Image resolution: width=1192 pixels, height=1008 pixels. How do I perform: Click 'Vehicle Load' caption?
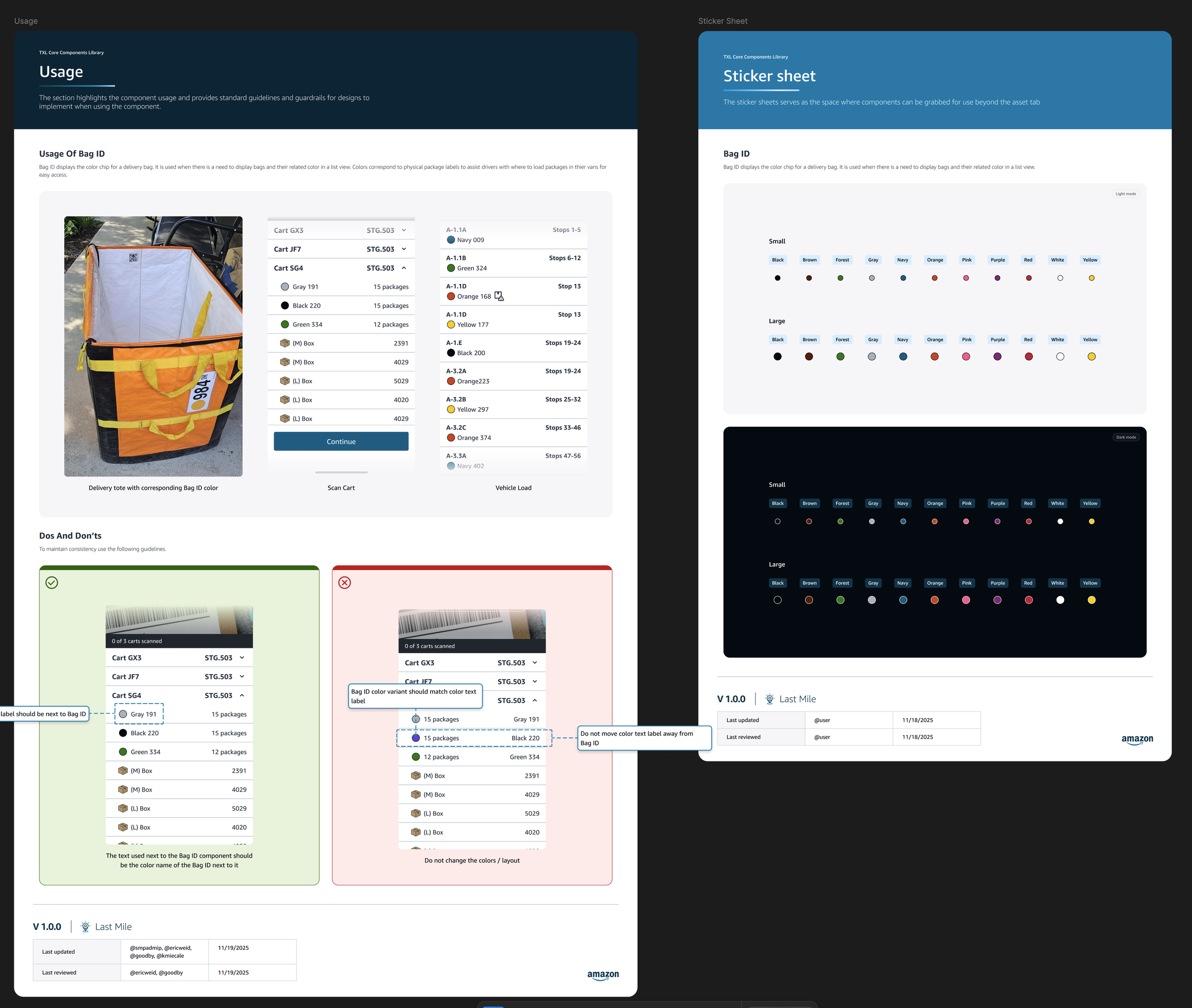click(513, 488)
